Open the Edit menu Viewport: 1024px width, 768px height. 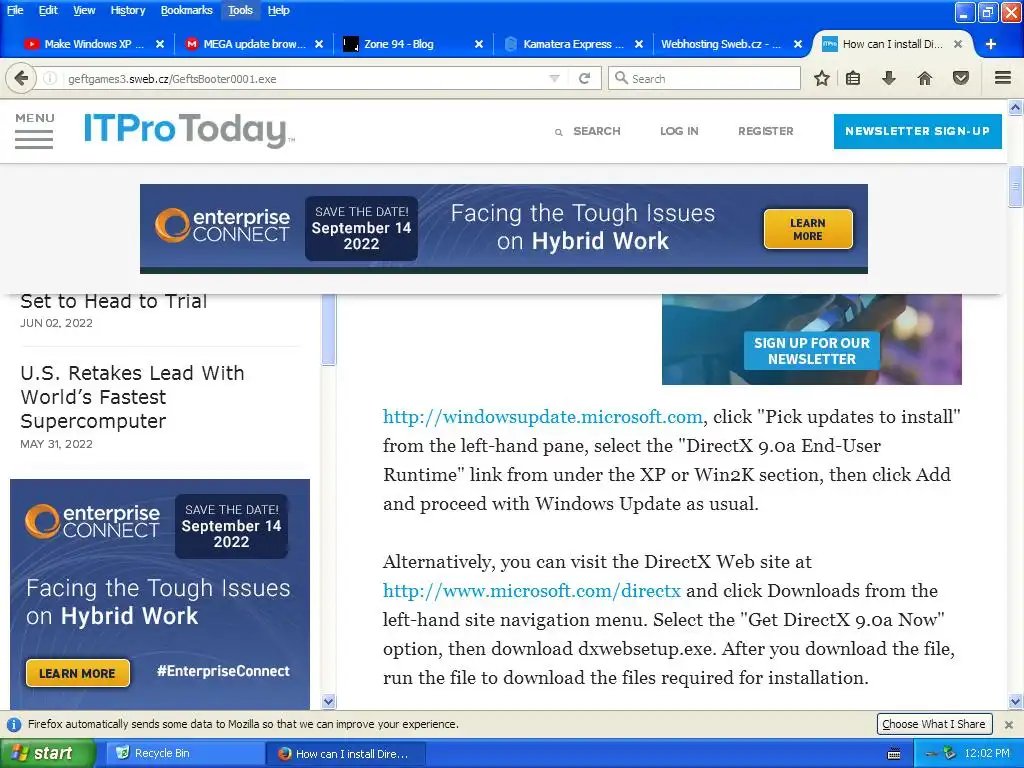(x=48, y=10)
